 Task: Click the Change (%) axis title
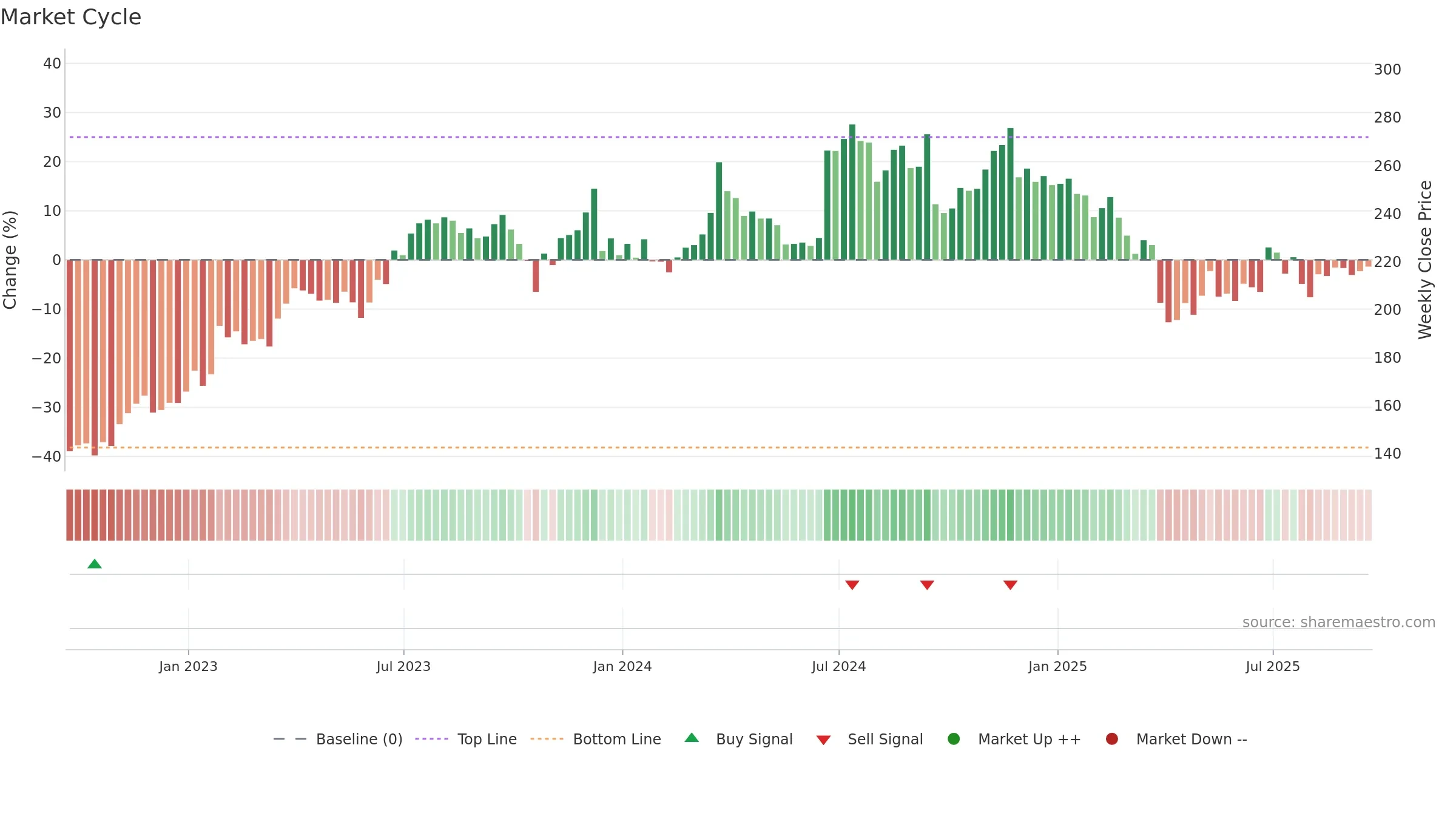tap(10, 260)
